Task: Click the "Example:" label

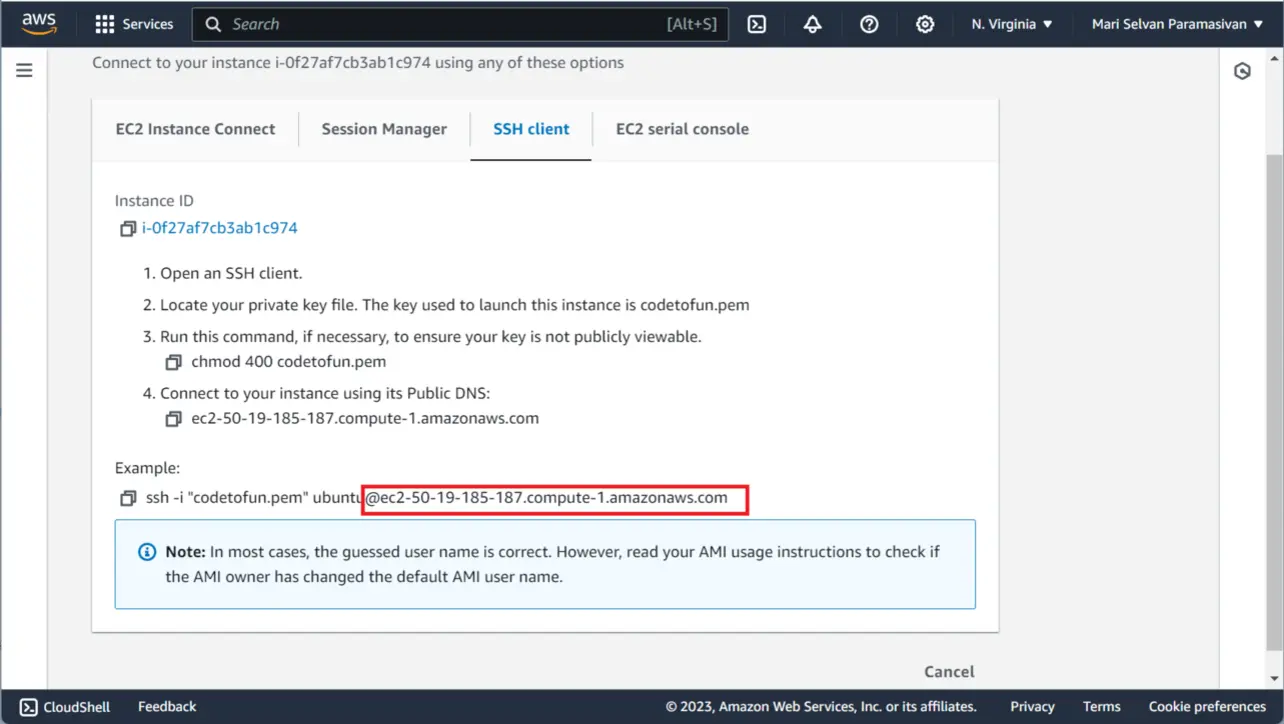Action: point(148,468)
